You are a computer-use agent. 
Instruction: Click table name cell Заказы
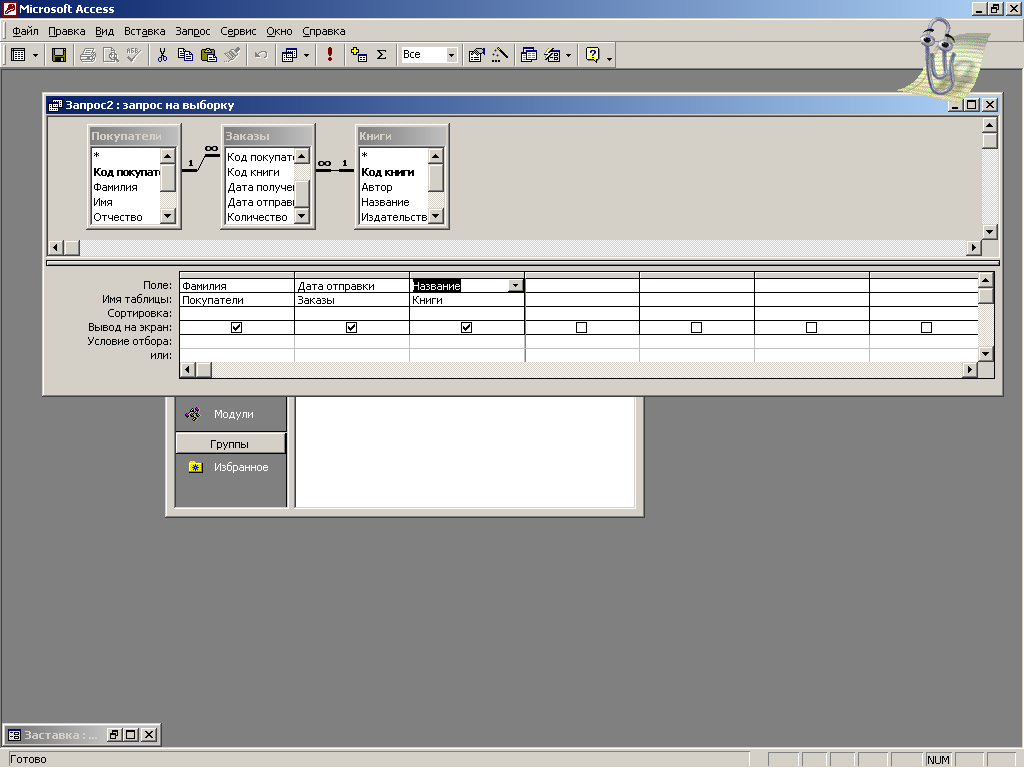coord(351,300)
